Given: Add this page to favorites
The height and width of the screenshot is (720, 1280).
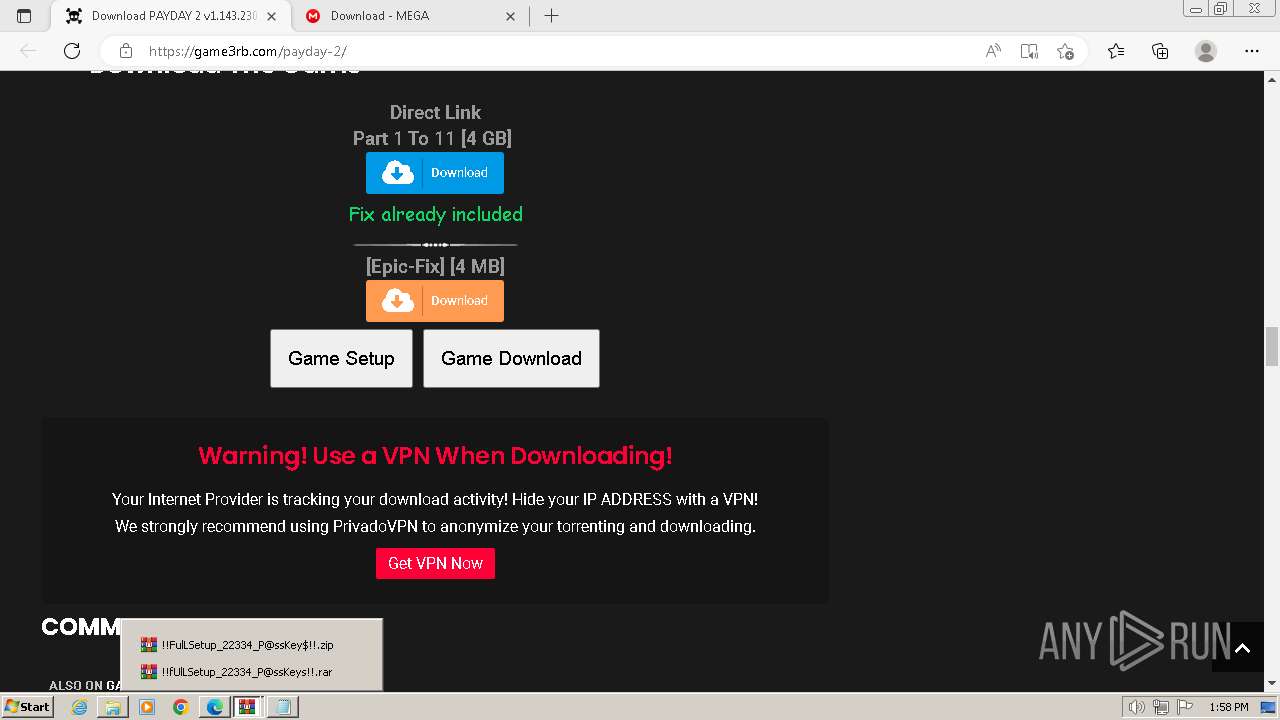Looking at the screenshot, I should click(x=1066, y=51).
